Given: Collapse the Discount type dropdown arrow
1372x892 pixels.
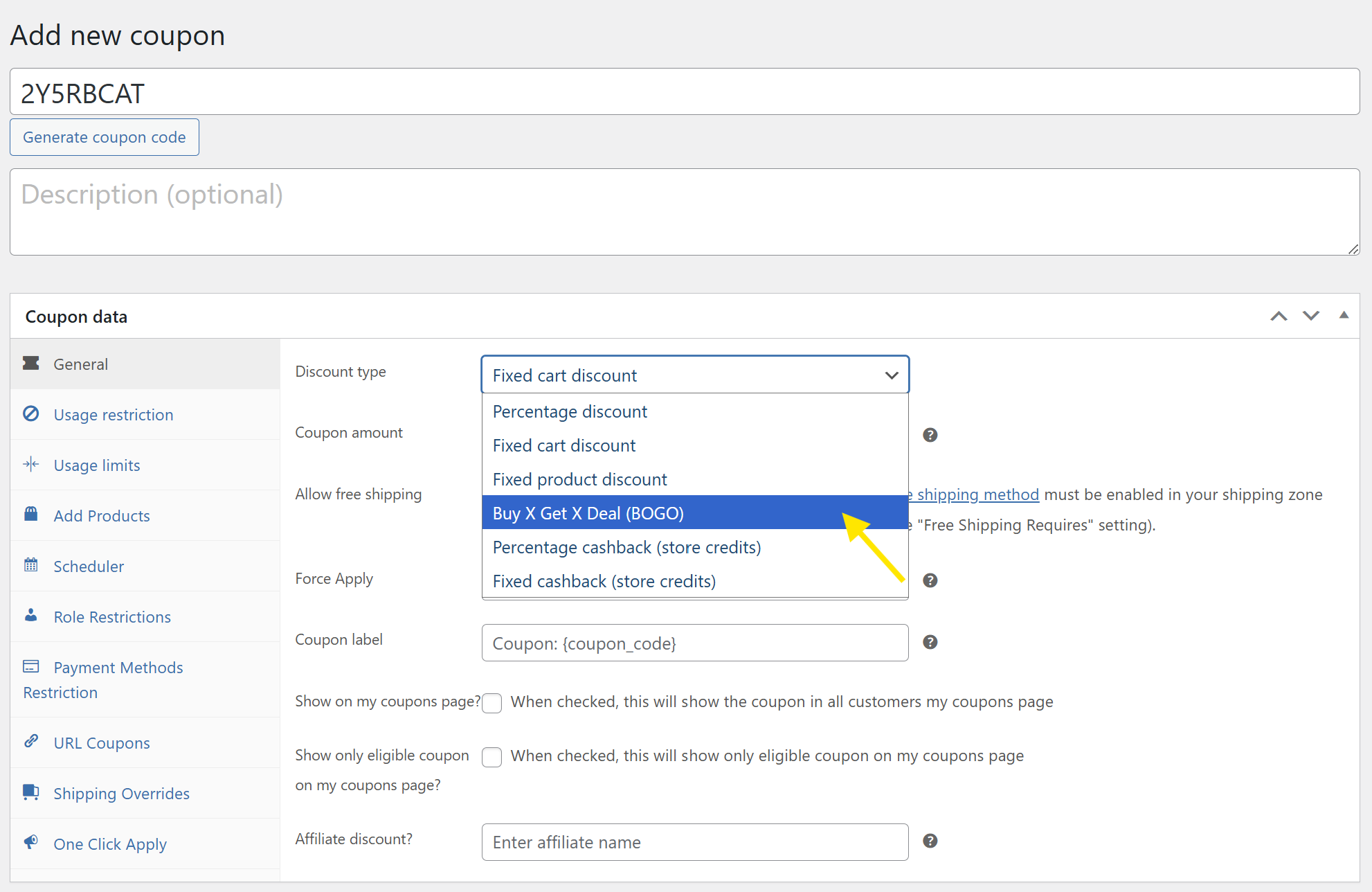Looking at the screenshot, I should pyautogui.click(x=891, y=375).
